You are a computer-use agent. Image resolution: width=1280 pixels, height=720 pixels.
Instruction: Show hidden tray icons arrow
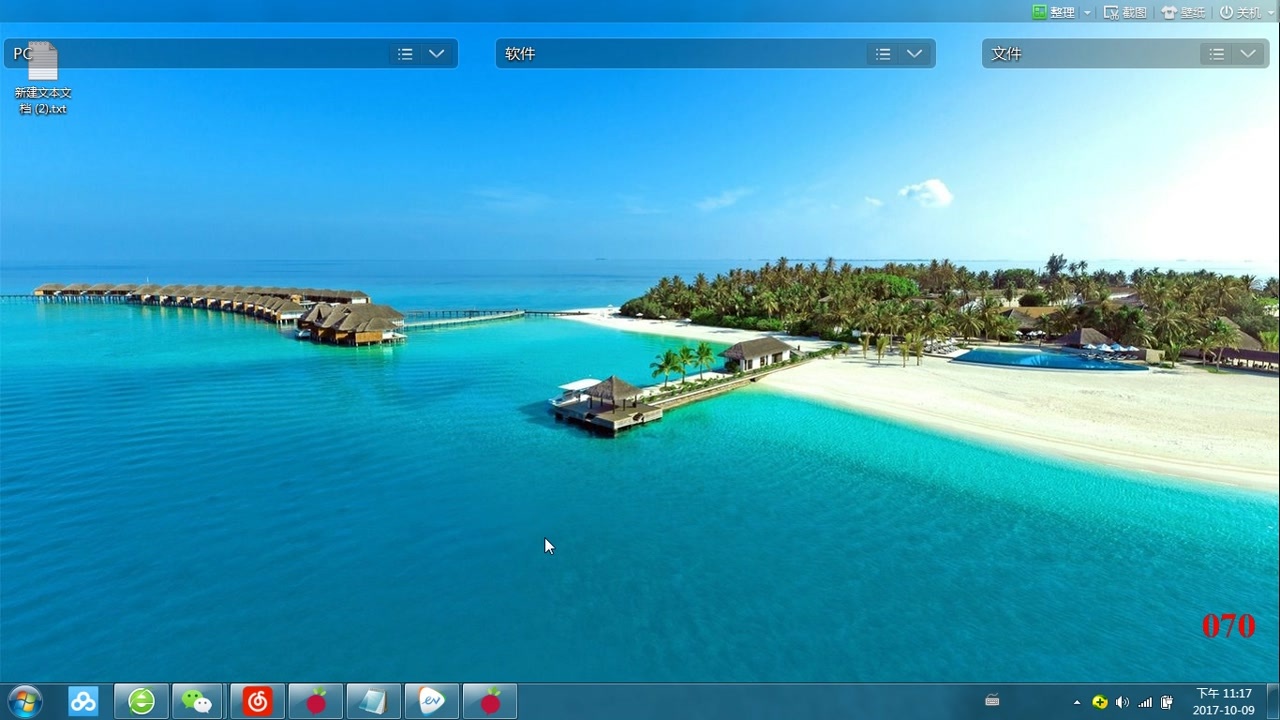point(1077,702)
